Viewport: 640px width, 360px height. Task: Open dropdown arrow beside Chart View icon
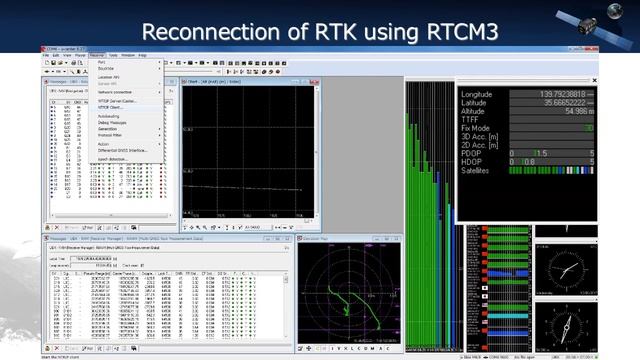pyautogui.click(x=184, y=63)
